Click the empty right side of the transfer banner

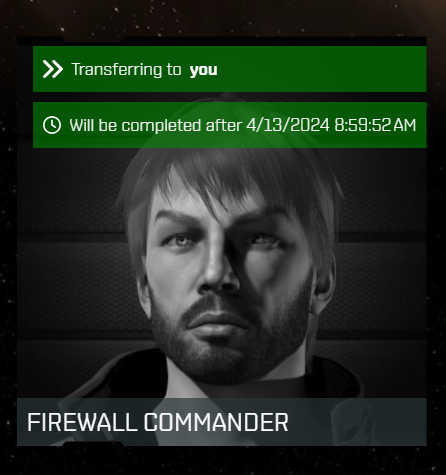click(320, 69)
